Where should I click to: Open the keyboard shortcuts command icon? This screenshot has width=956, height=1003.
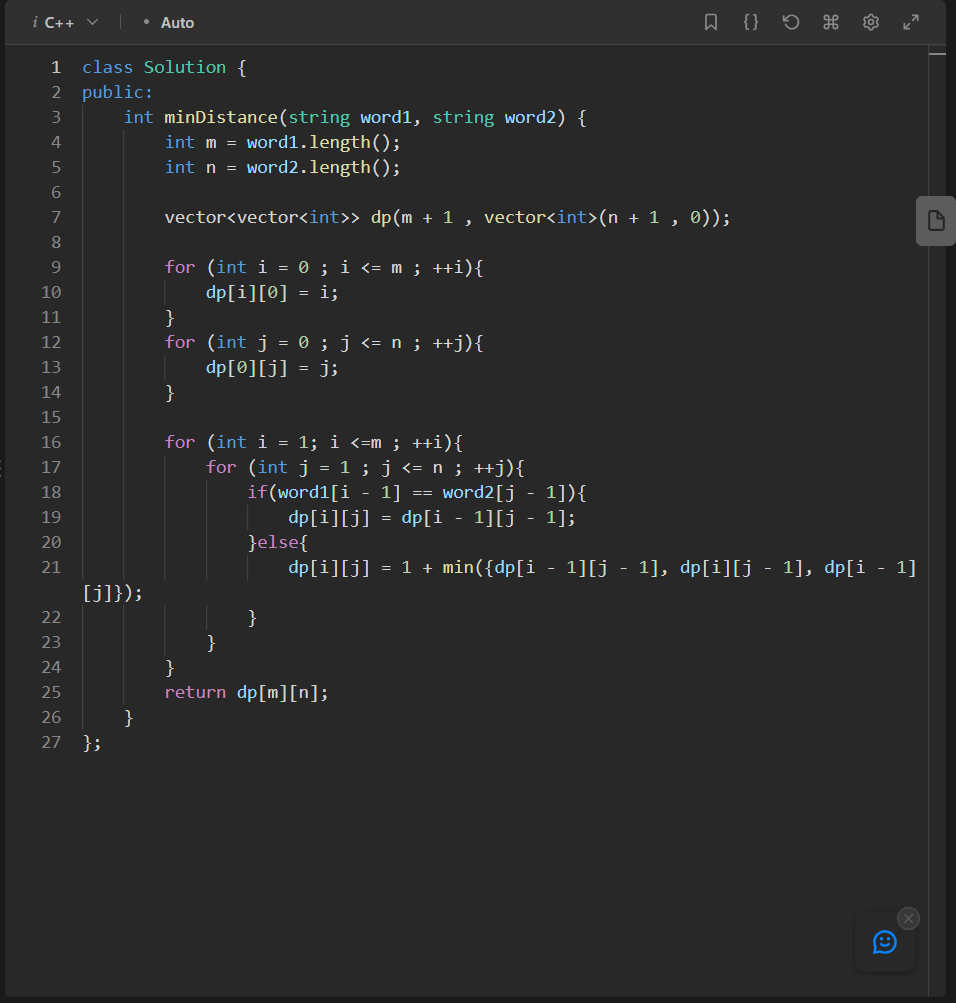coord(831,22)
